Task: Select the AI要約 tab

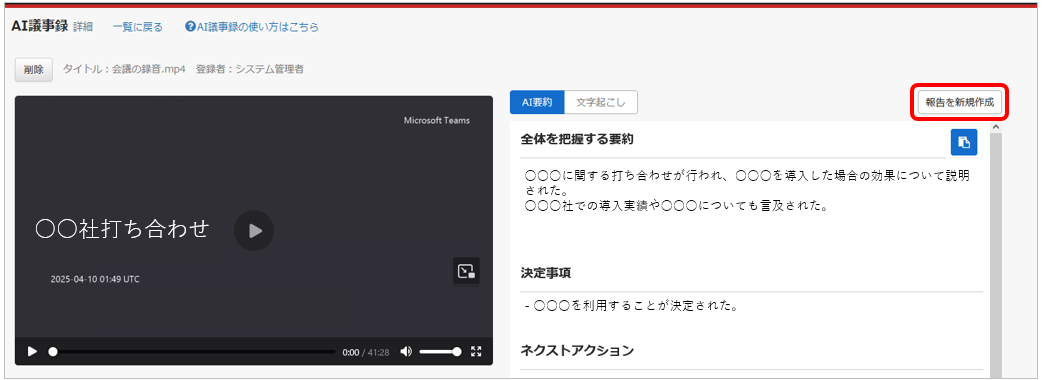Action: [537, 102]
